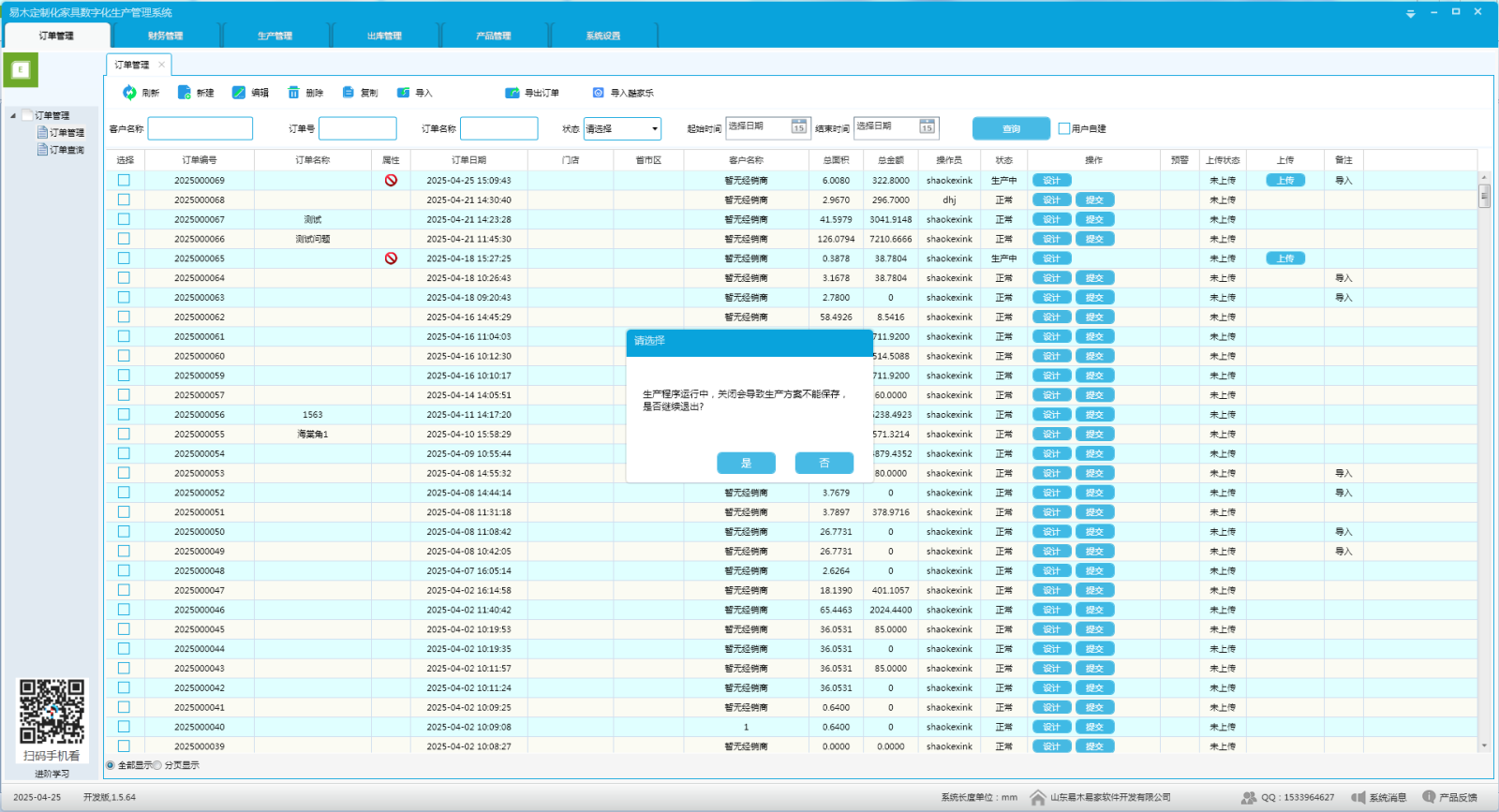Switch to the 生产管理 tab
Screen dimensions: 1499x812
[x=275, y=36]
